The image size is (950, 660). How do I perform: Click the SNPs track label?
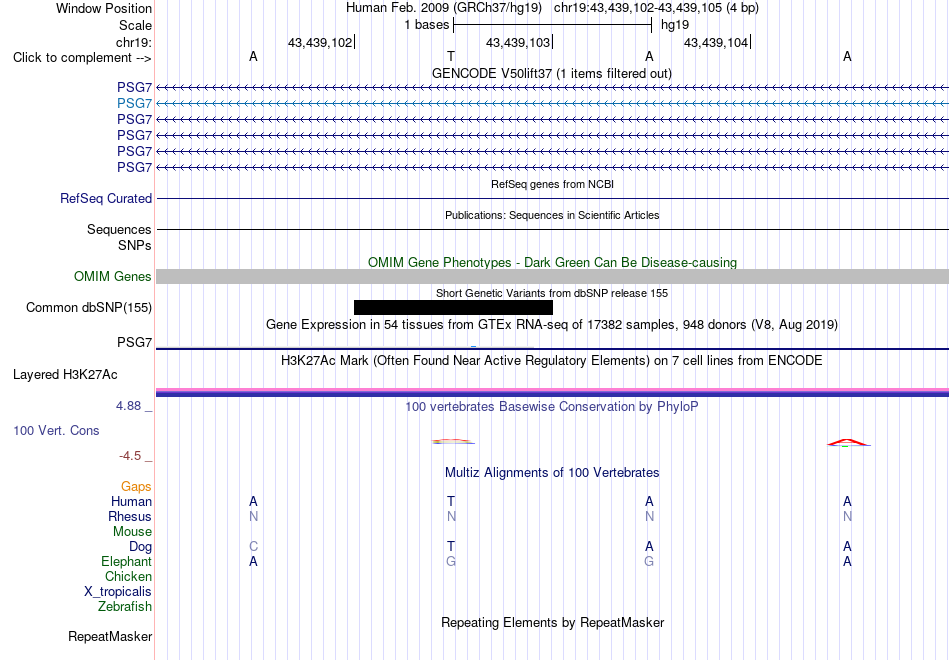pyautogui.click(x=135, y=245)
